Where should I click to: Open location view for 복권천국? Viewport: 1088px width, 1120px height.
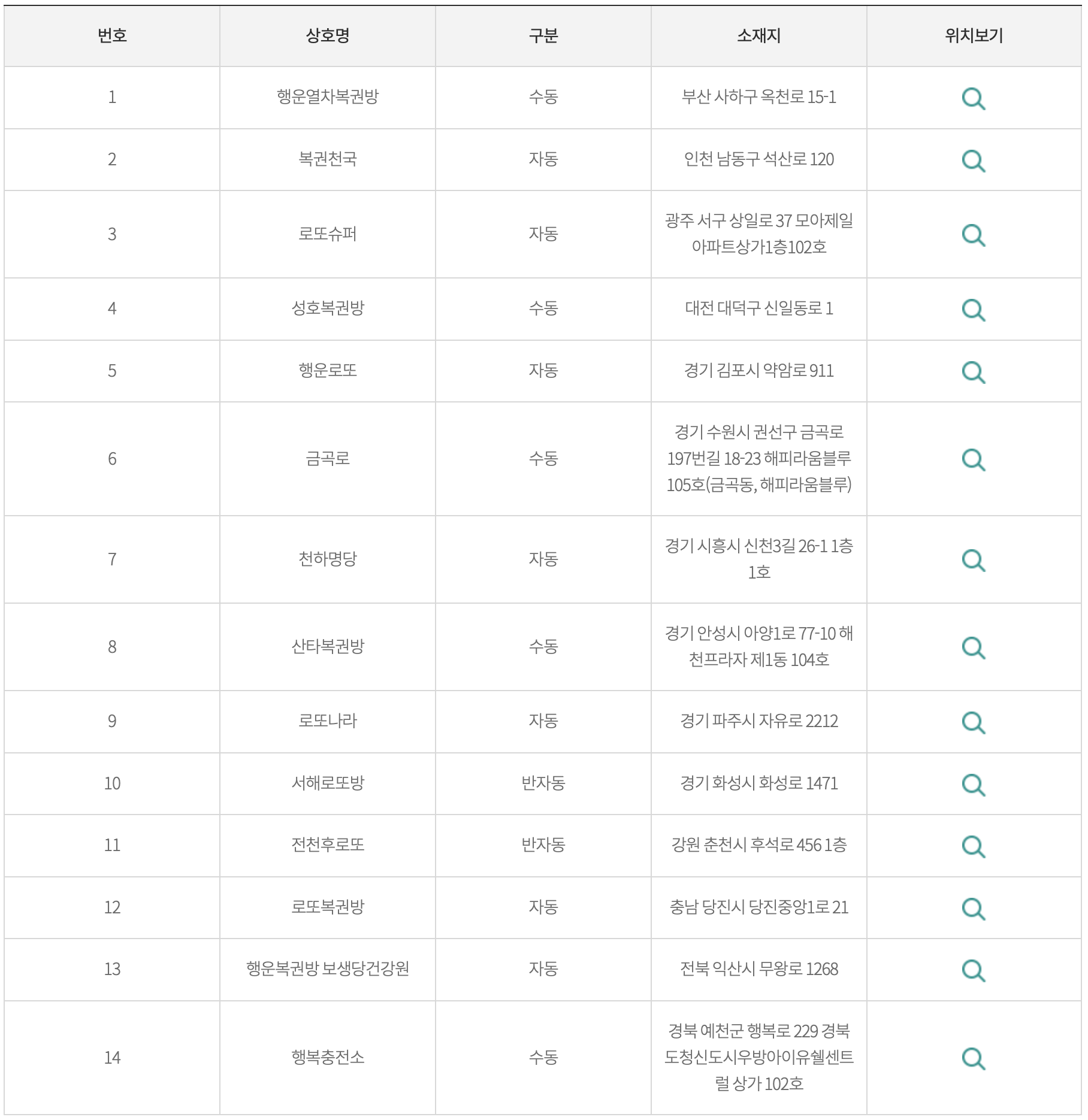974,161
